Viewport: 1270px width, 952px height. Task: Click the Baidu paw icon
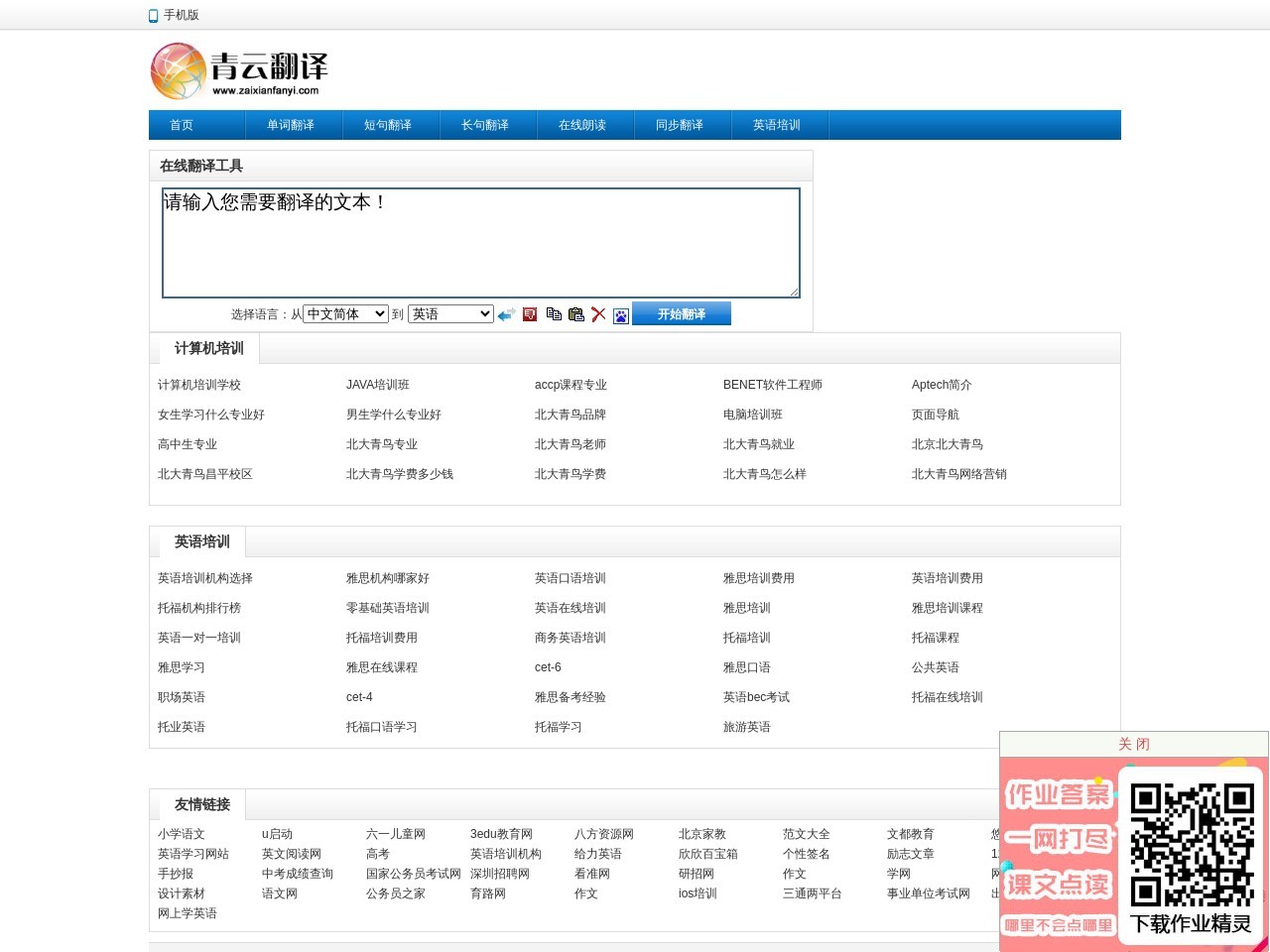coord(620,314)
